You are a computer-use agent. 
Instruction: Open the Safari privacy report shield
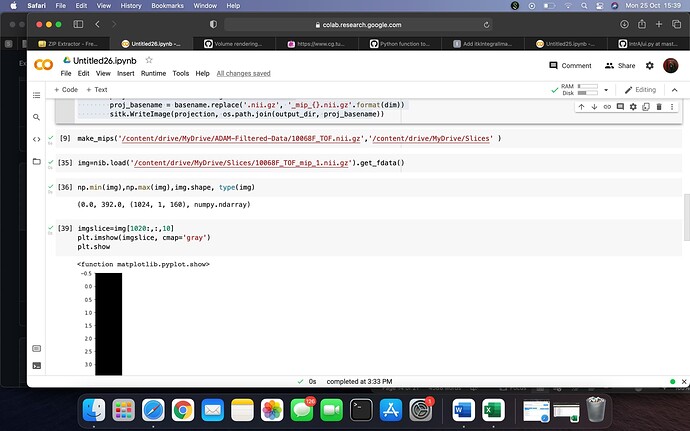tap(213, 24)
